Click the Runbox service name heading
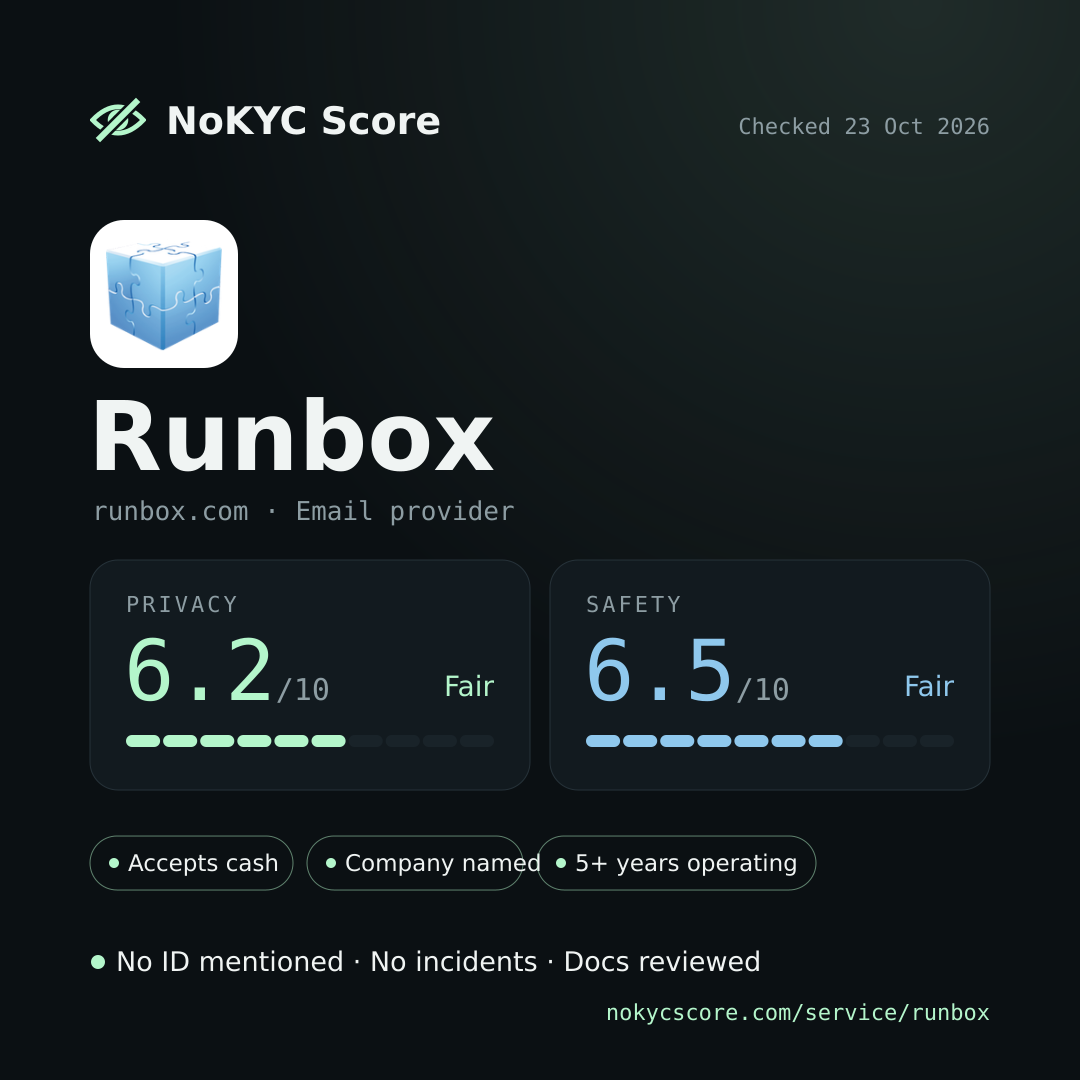 click(x=293, y=437)
